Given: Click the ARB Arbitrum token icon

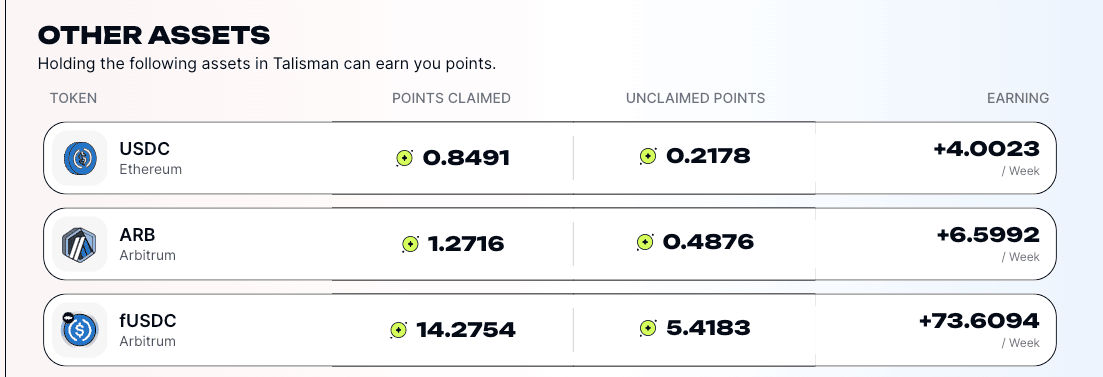Looking at the screenshot, I should pyautogui.click(x=79, y=244).
